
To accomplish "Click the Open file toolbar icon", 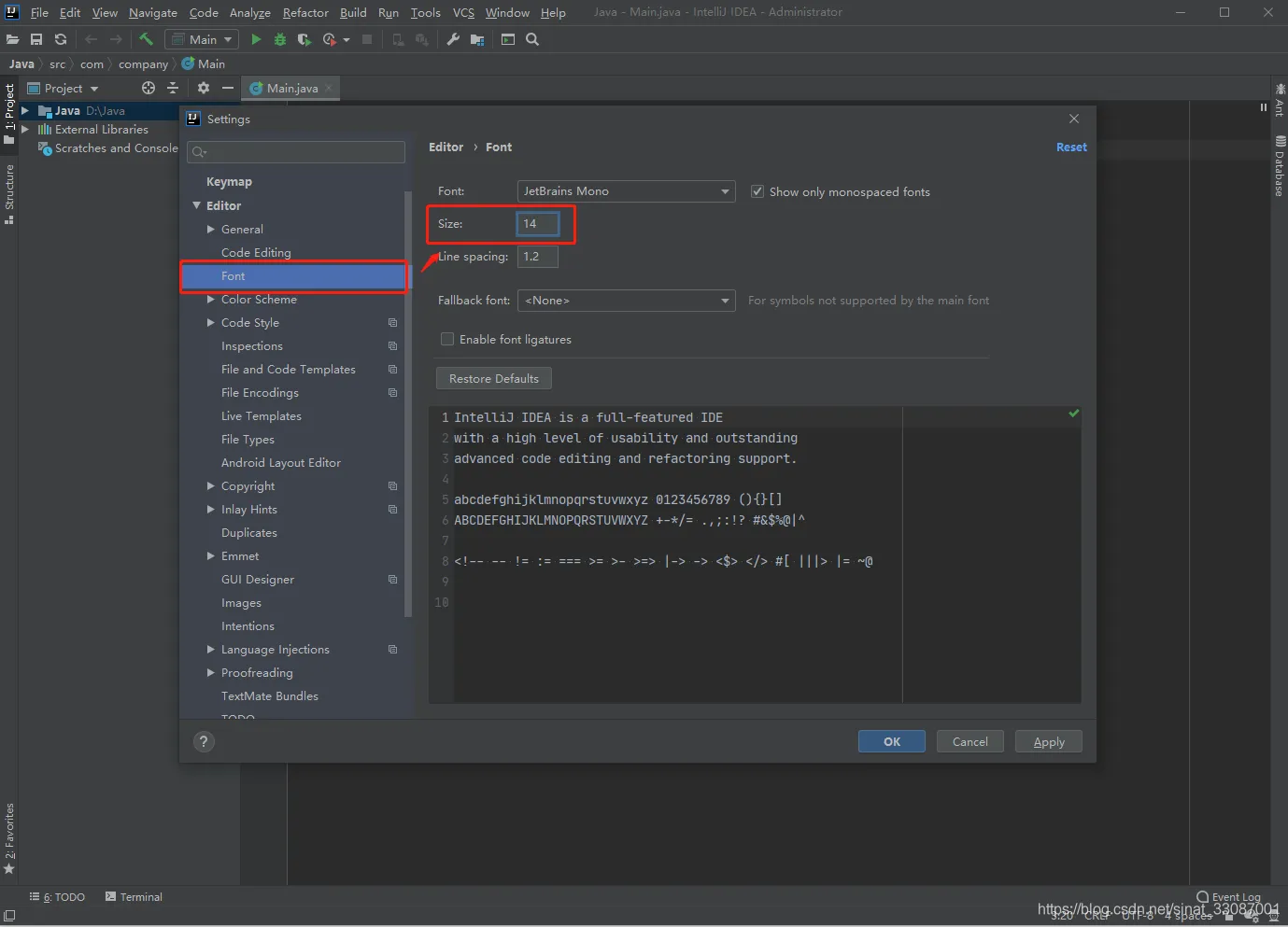I will tap(12, 39).
